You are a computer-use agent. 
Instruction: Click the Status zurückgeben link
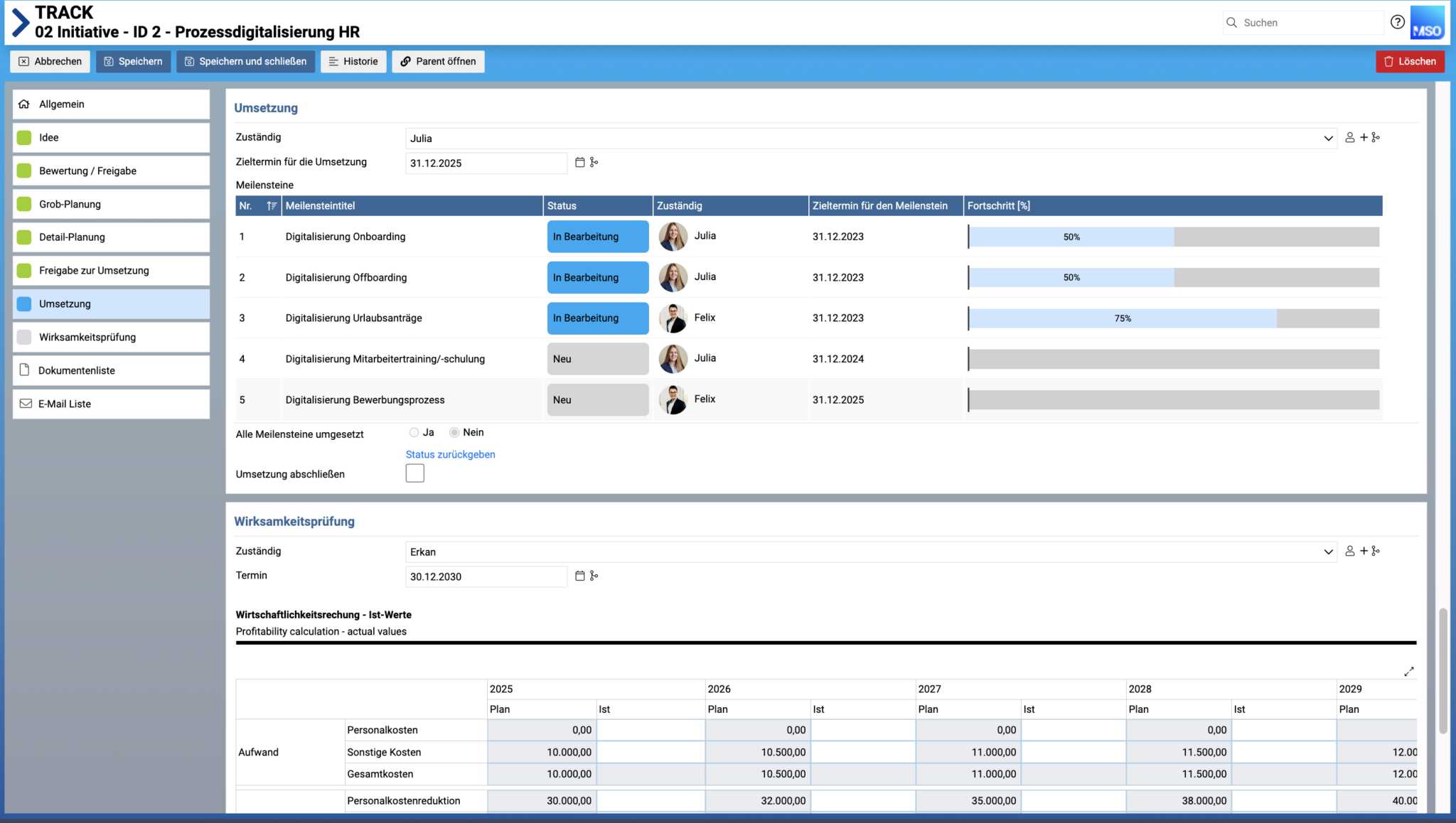coord(450,455)
